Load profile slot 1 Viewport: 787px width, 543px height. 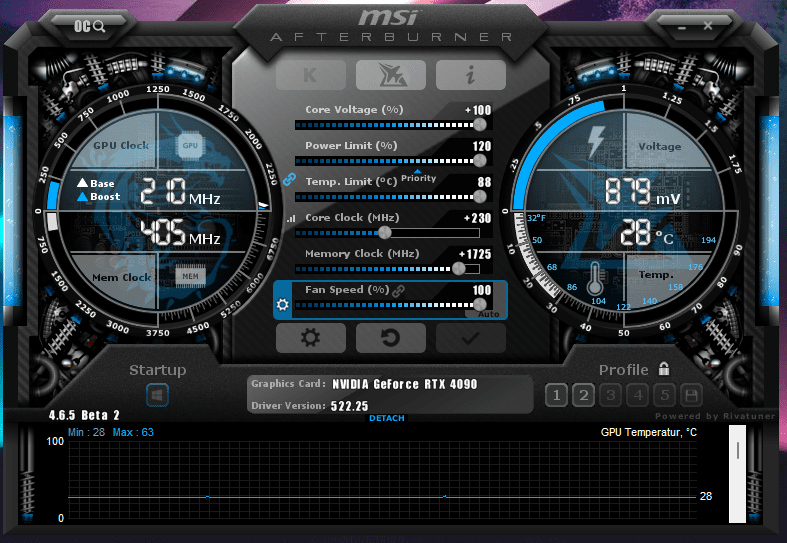pos(556,395)
